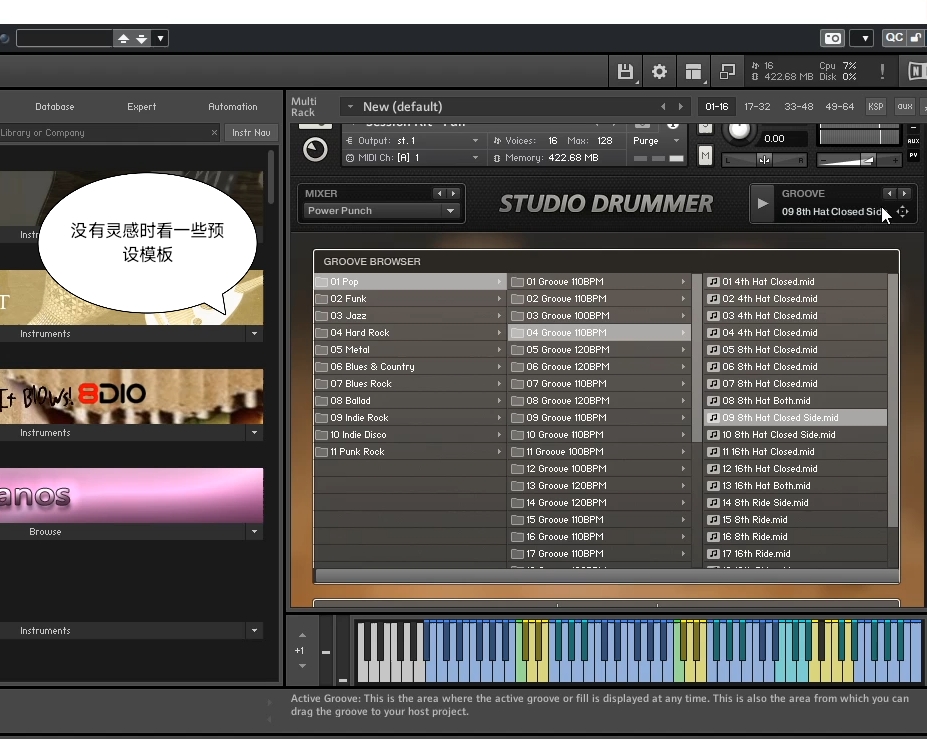Click the 8DIO library banner
927x739 pixels.
[x=131, y=396]
